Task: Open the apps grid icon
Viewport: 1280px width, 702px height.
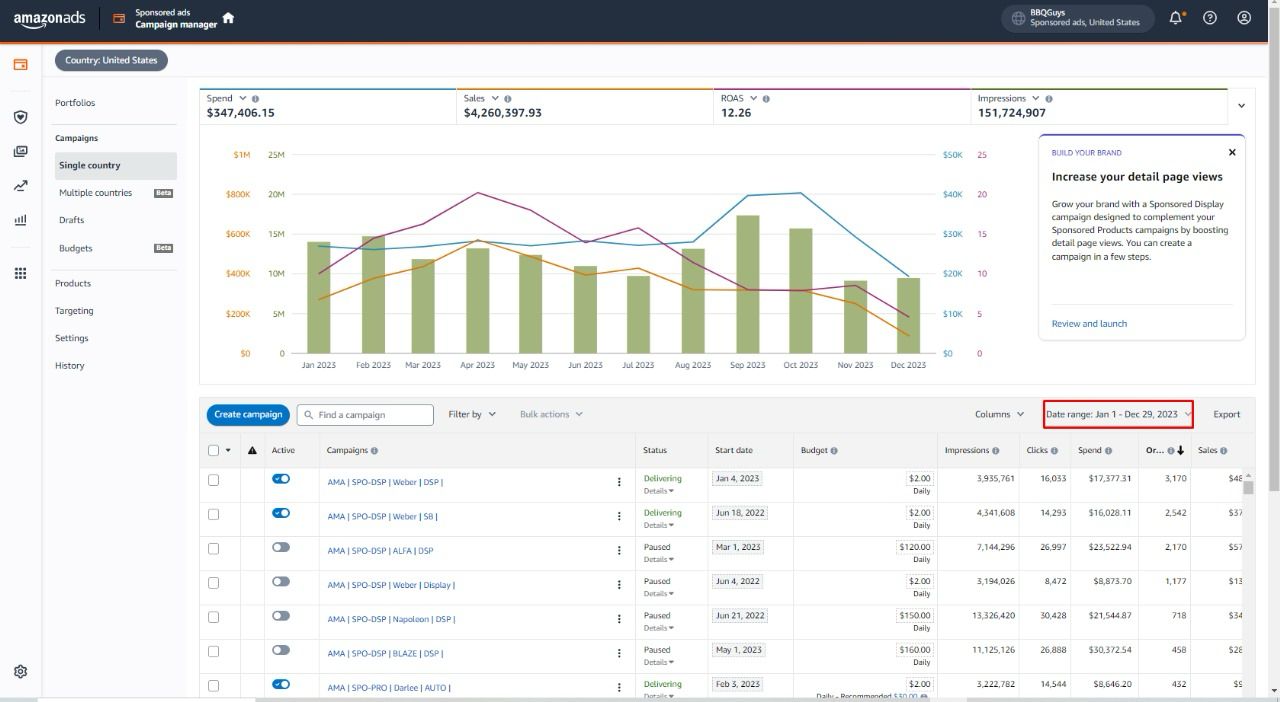Action: click(x=20, y=273)
